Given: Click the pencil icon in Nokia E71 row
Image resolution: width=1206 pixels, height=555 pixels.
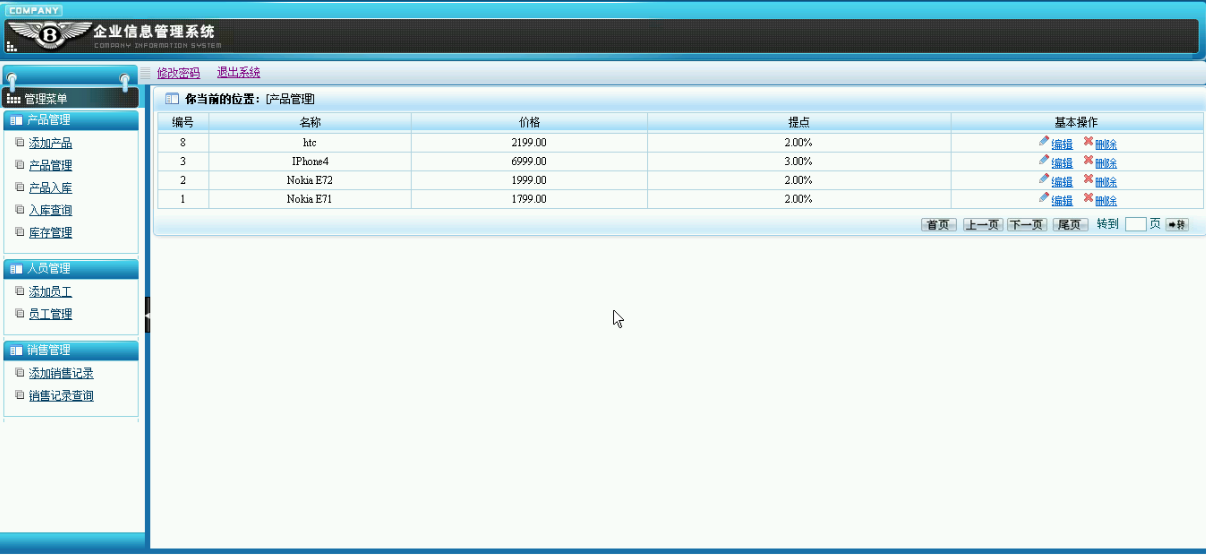Looking at the screenshot, I should [1044, 198].
